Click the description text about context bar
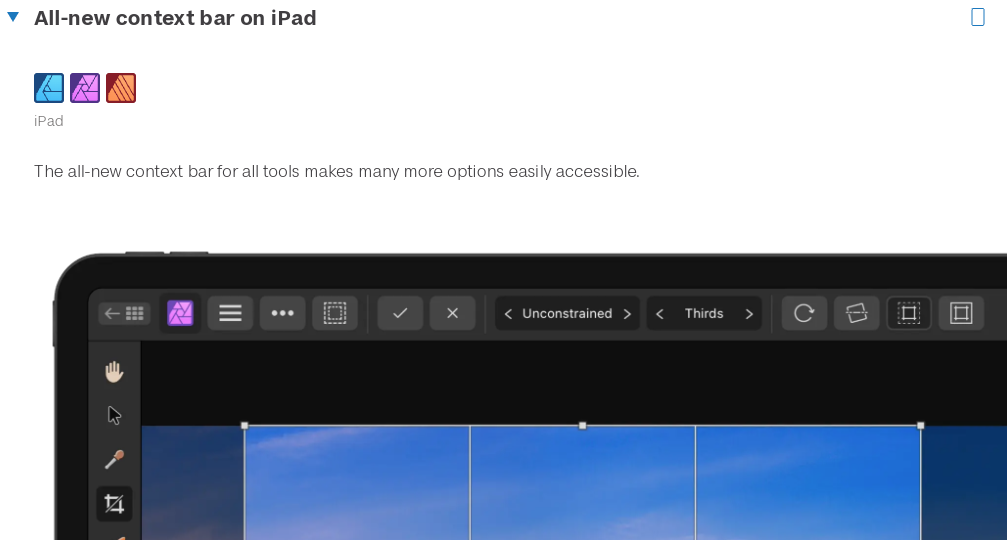 tap(337, 171)
